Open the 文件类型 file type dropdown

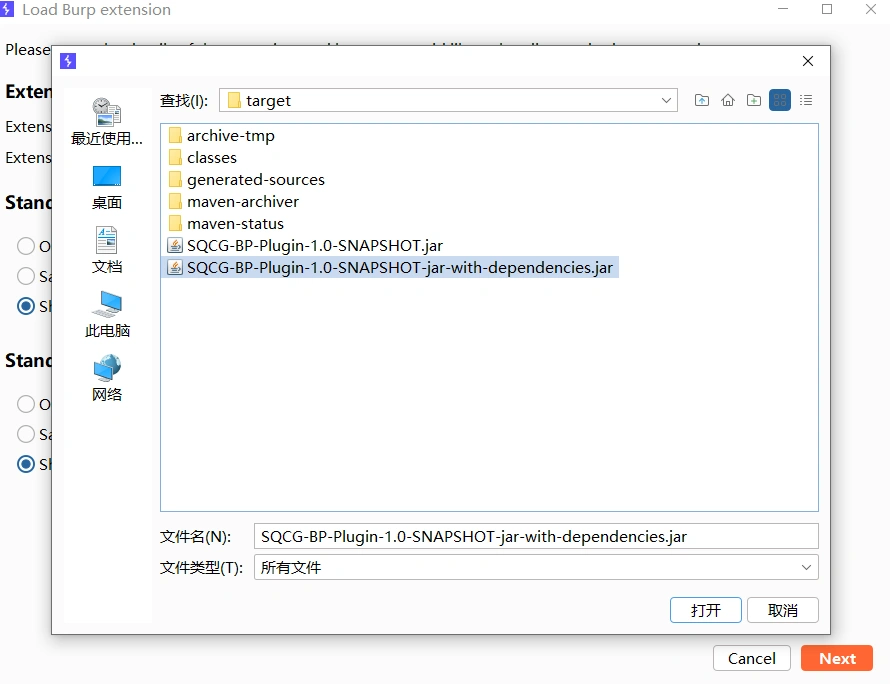806,567
